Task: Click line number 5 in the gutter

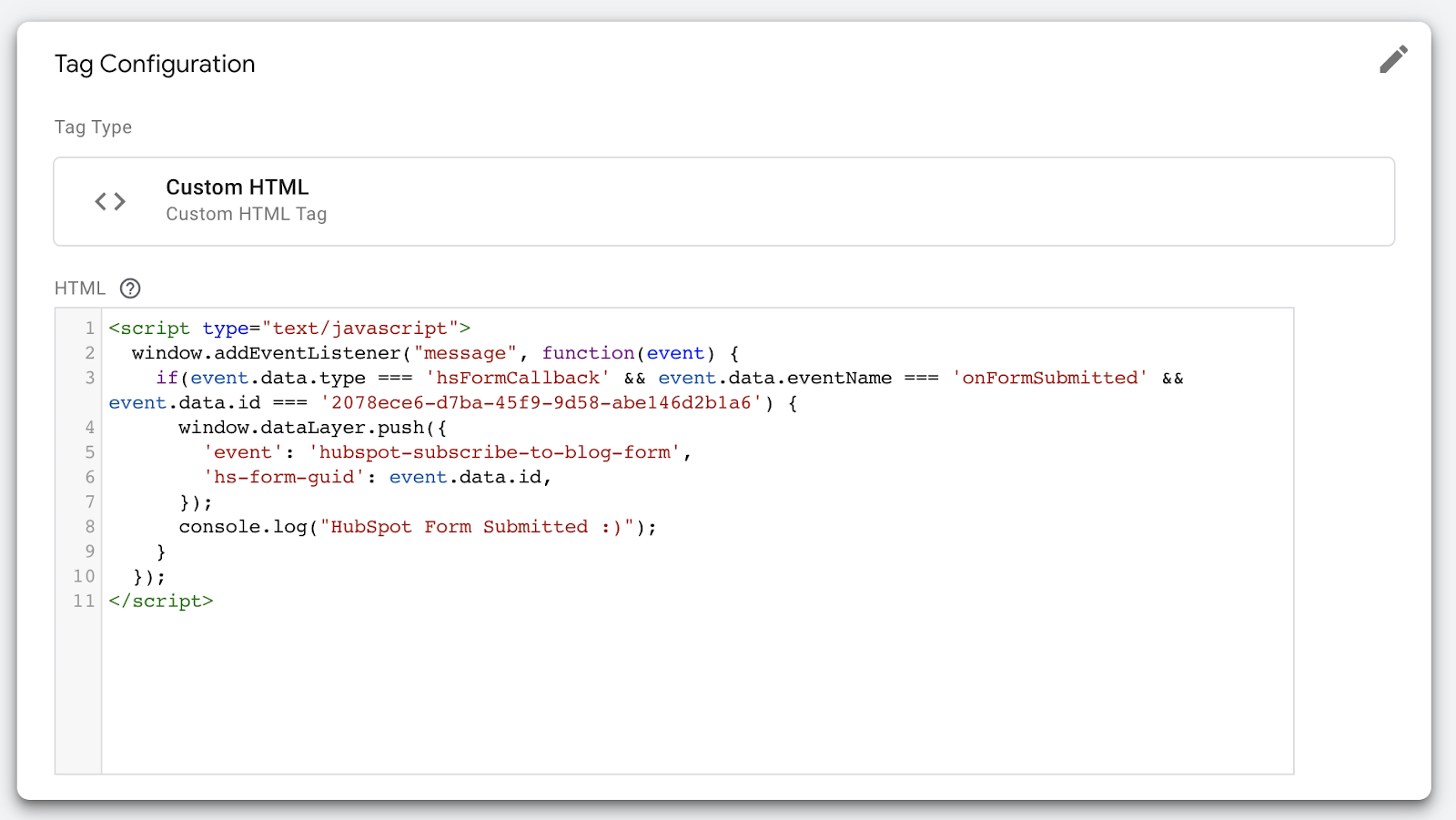Action: (x=89, y=452)
